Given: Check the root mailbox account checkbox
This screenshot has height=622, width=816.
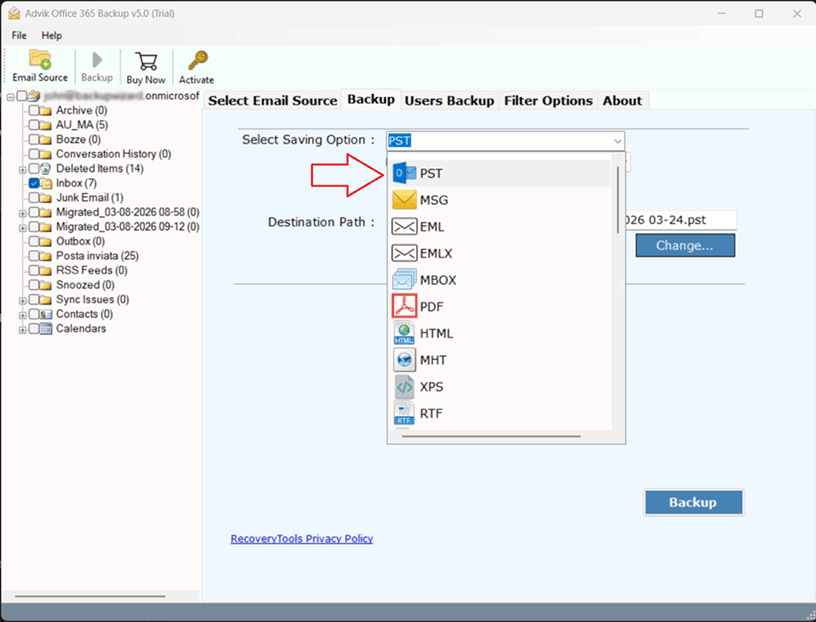Looking at the screenshot, I should 22,96.
